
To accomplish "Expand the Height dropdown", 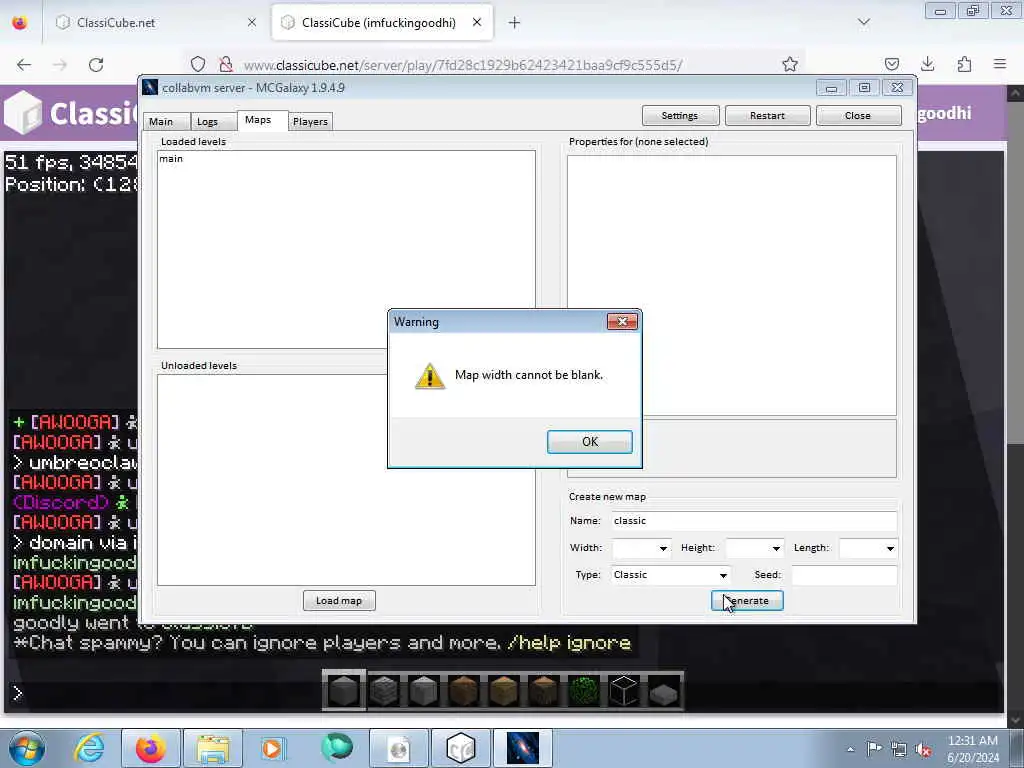I will click(x=776, y=549).
